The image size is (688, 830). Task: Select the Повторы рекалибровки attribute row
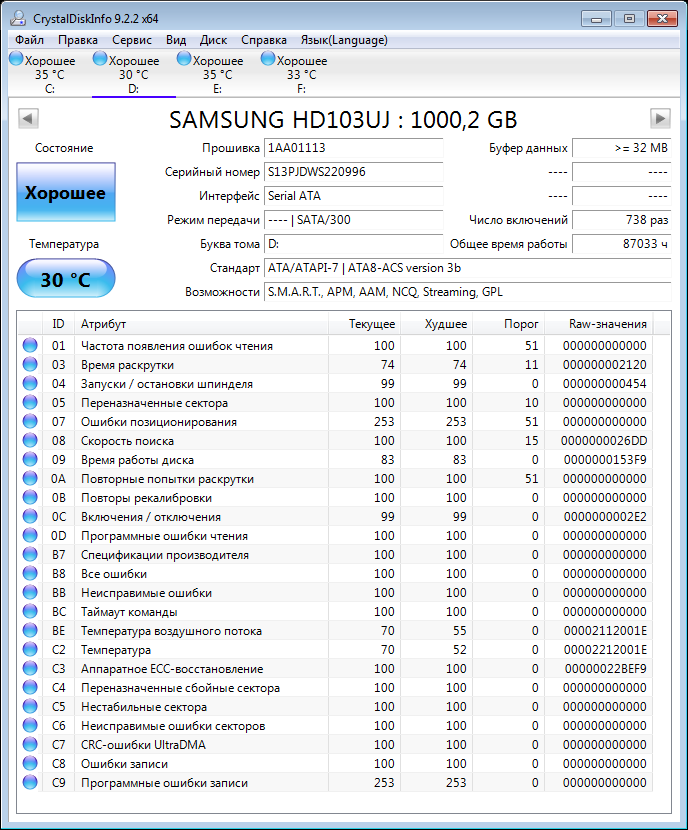tap(334, 498)
